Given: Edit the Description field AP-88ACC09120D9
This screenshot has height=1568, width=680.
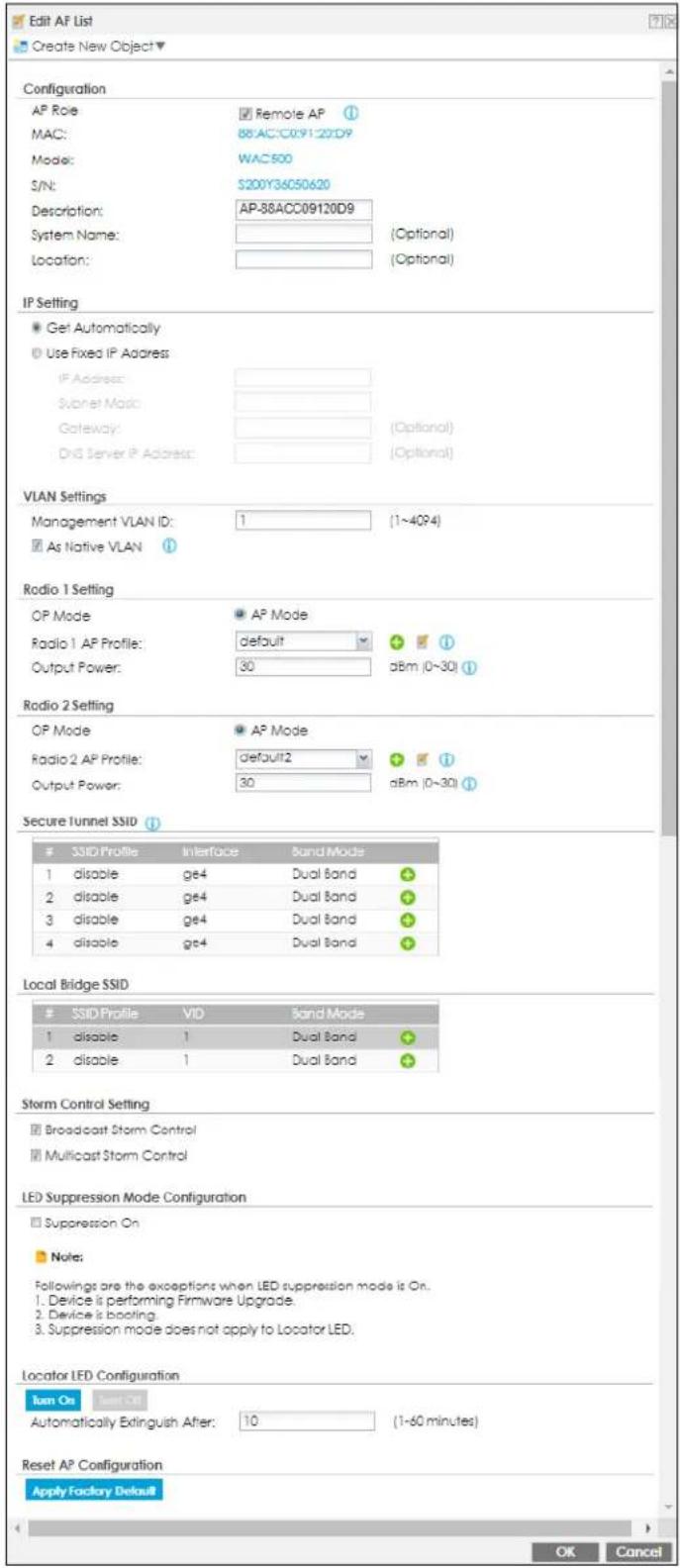Looking at the screenshot, I should (304, 209).
